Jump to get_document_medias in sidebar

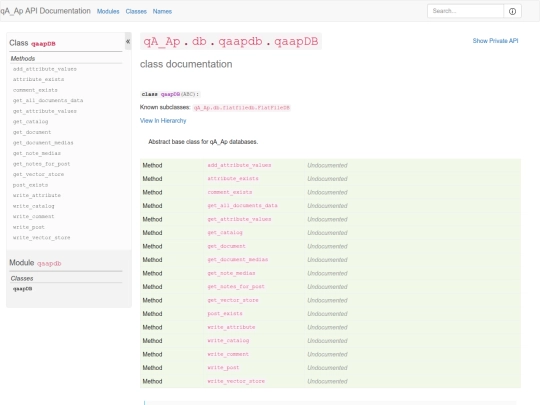click(x=43, y=143)
